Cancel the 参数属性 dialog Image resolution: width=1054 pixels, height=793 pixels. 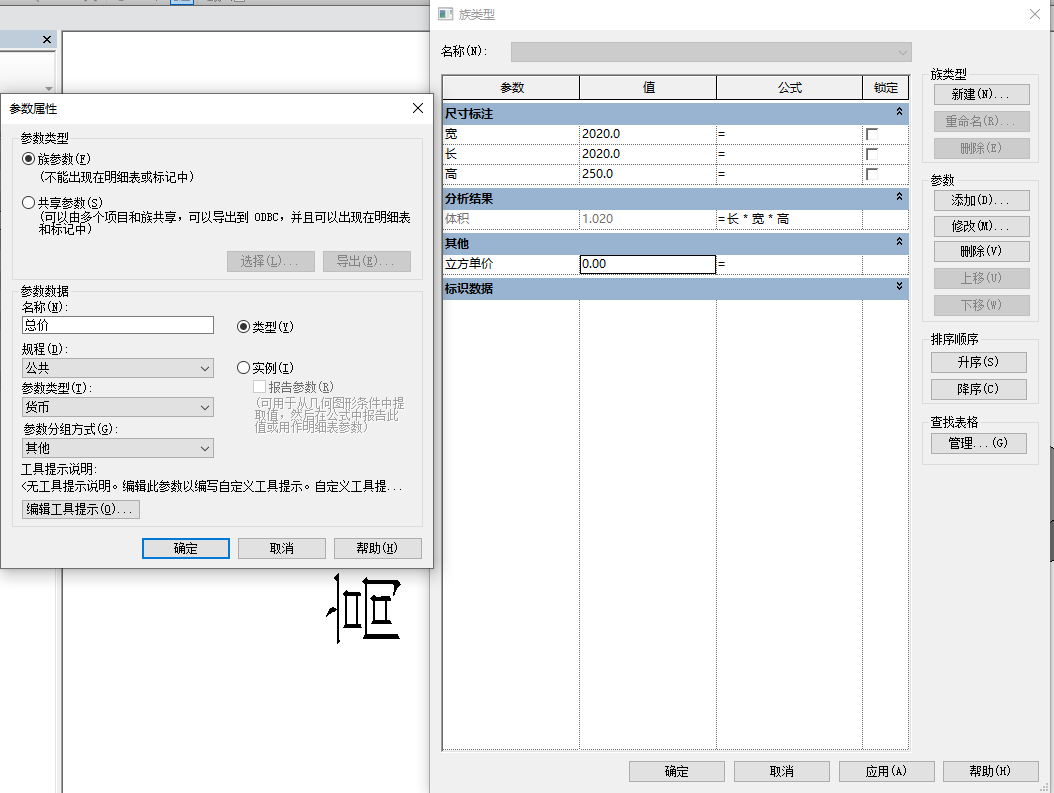(282, 548)
